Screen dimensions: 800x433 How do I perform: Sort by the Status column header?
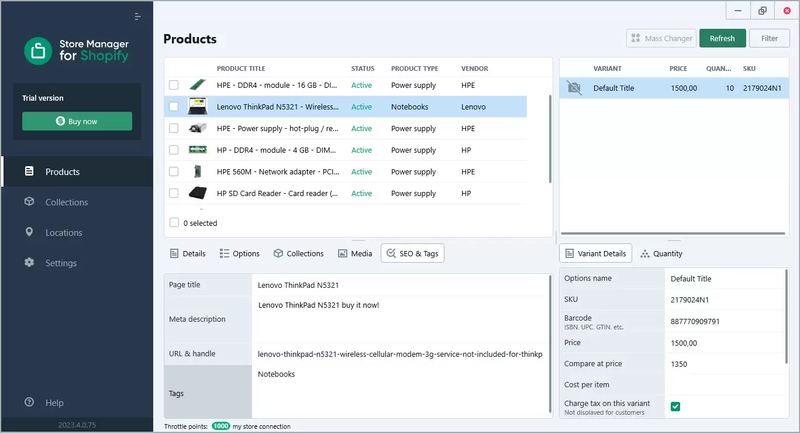(x=363, y=68)
